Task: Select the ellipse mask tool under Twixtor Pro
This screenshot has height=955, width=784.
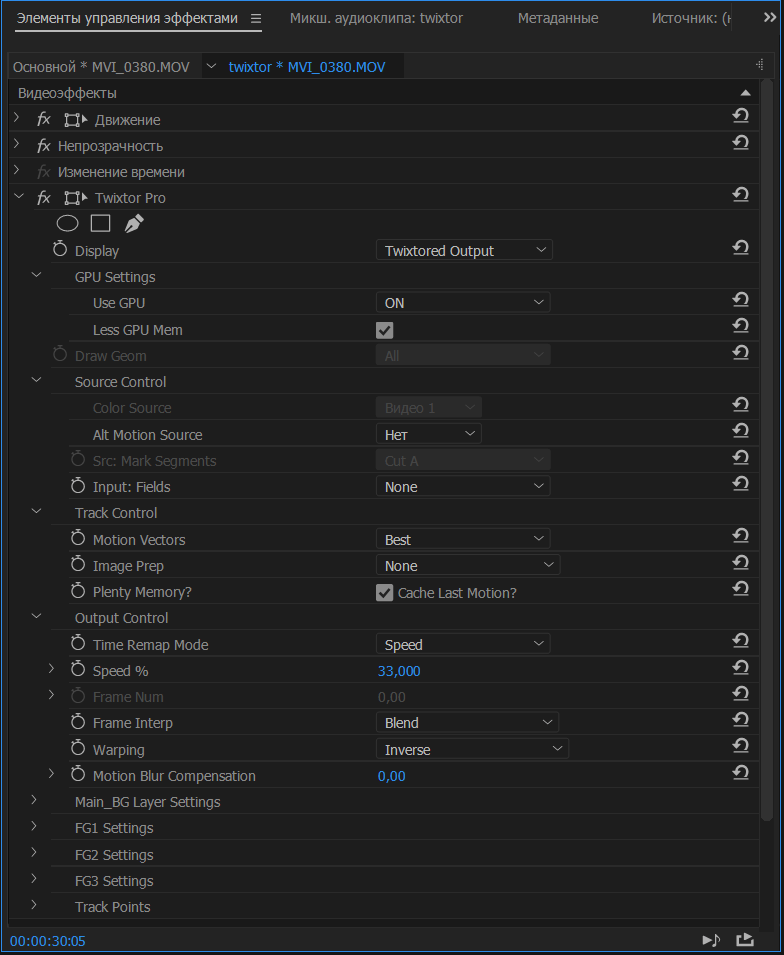Action: (x=68, y=224)
